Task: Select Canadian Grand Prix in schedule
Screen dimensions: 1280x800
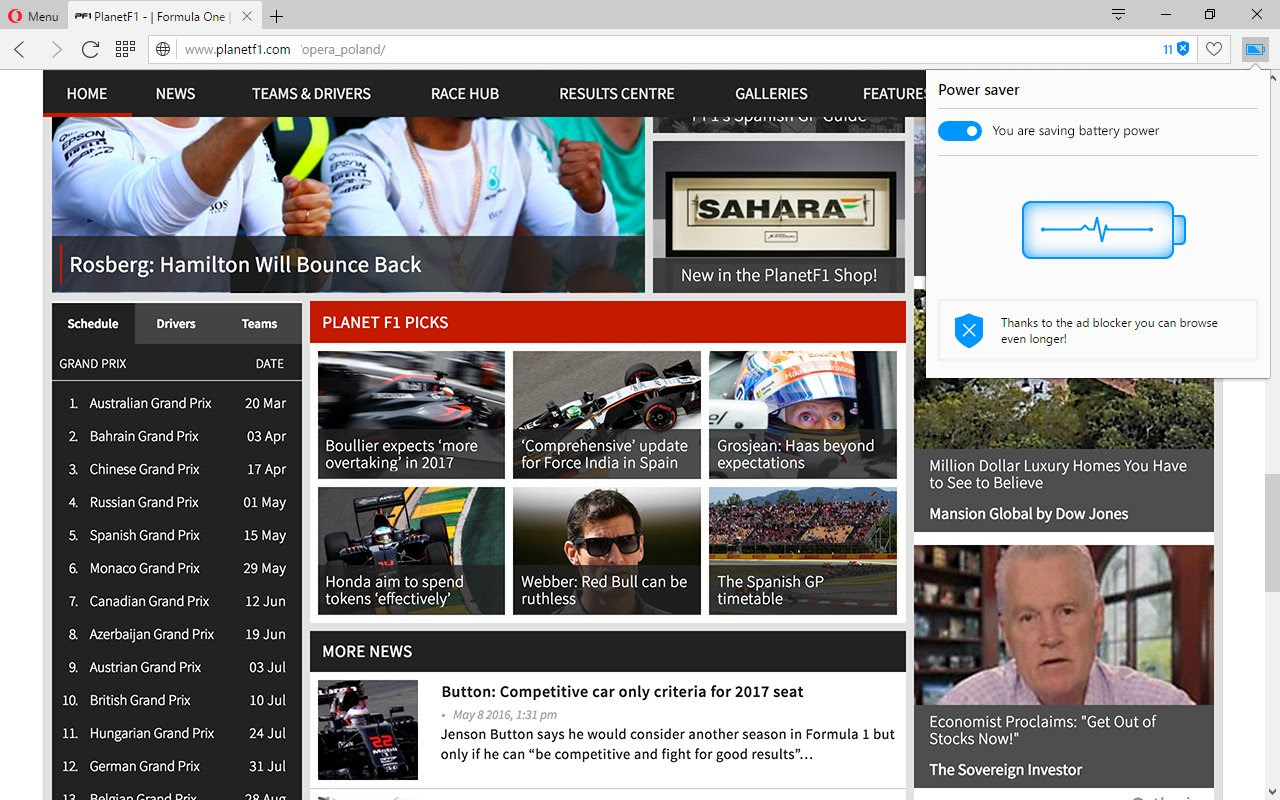Action: (x=177, y=601)
